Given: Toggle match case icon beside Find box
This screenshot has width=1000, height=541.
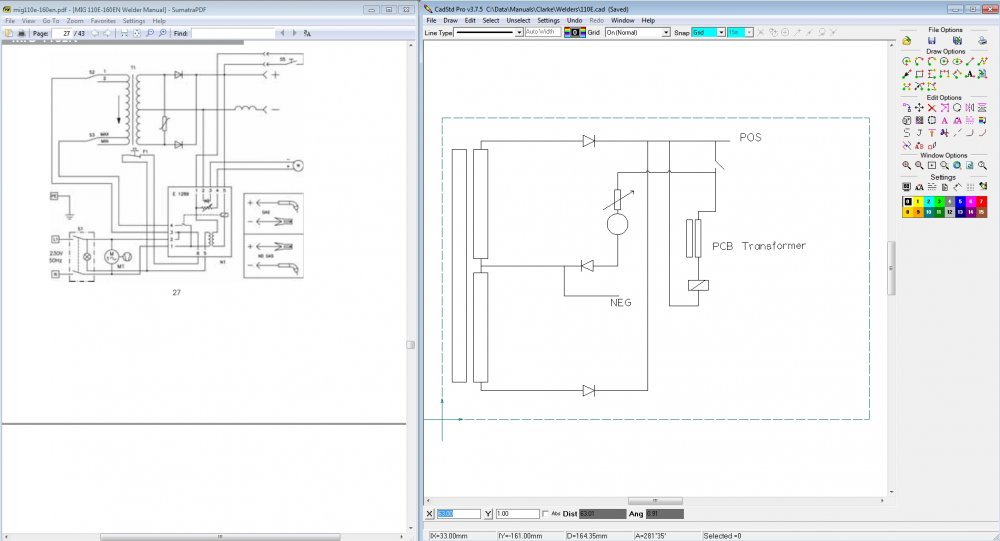Looking at the screenshot, I should [x=307, y=33].
